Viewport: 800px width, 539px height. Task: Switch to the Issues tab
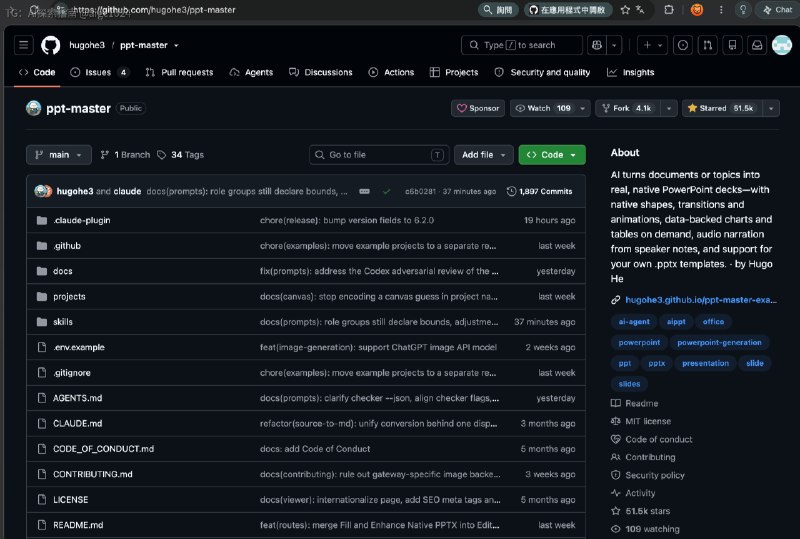[x=99, y=72]
